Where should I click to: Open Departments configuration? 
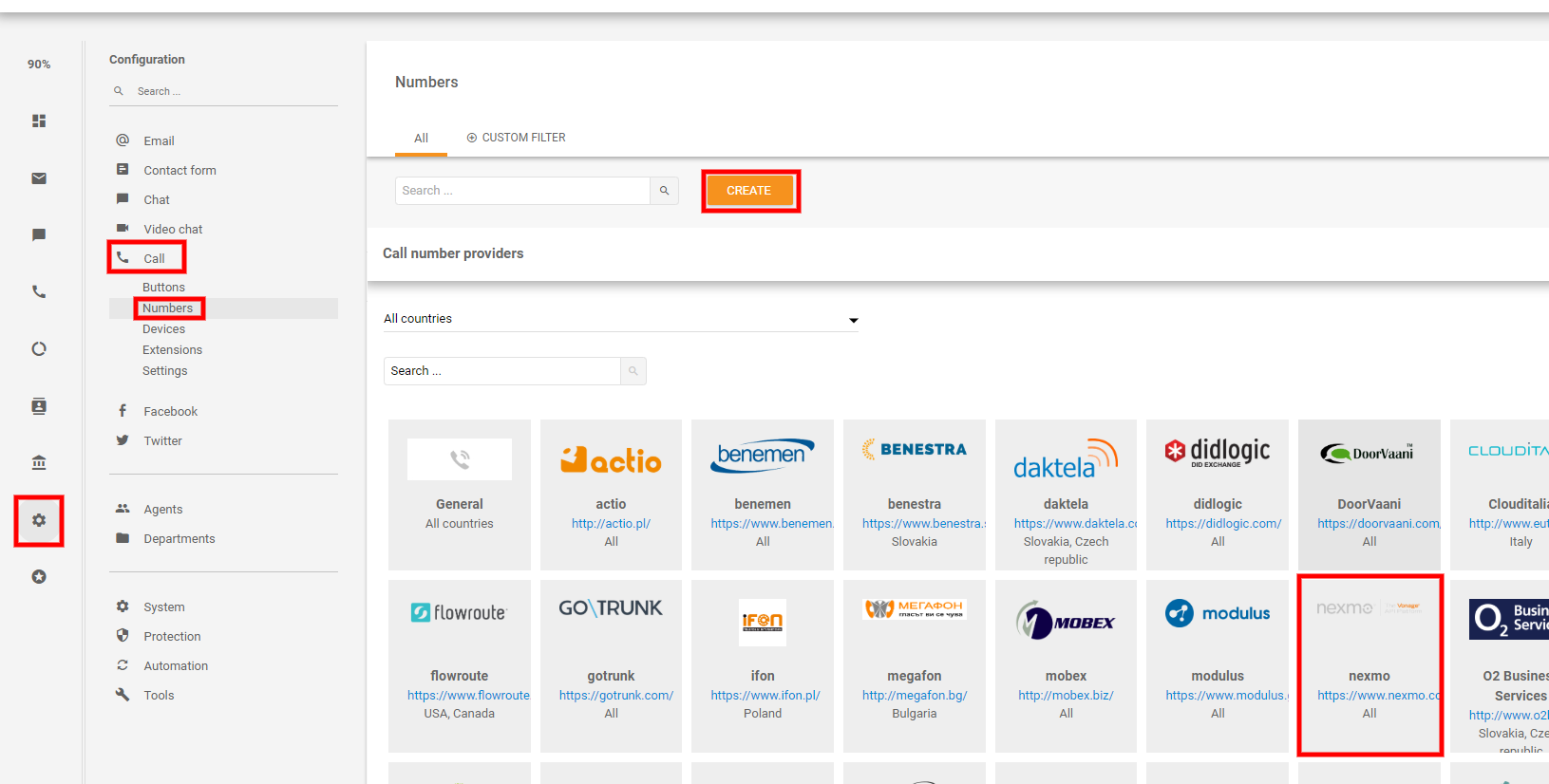179,538
